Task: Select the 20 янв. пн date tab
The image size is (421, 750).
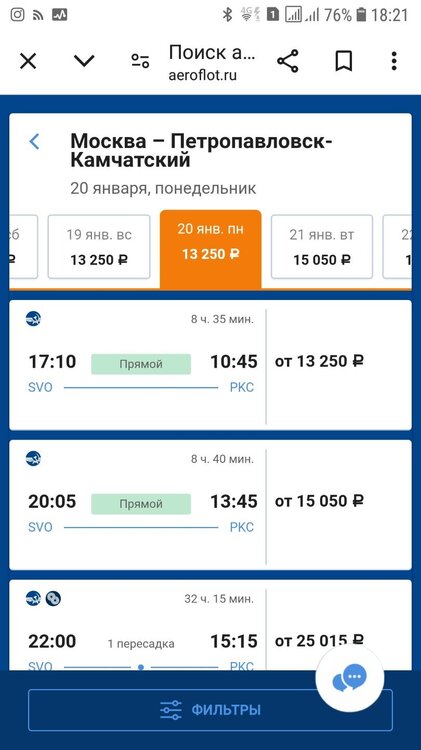Action: pos(210,249)
